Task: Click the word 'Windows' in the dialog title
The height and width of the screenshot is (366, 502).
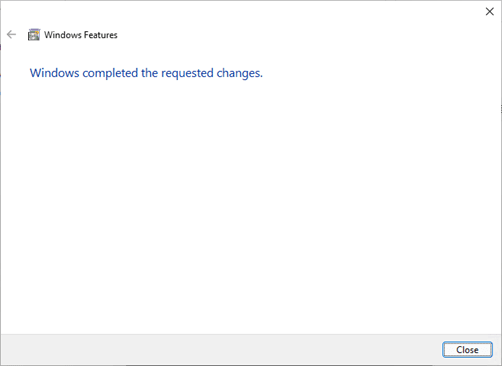Action: tap(63, 35)
